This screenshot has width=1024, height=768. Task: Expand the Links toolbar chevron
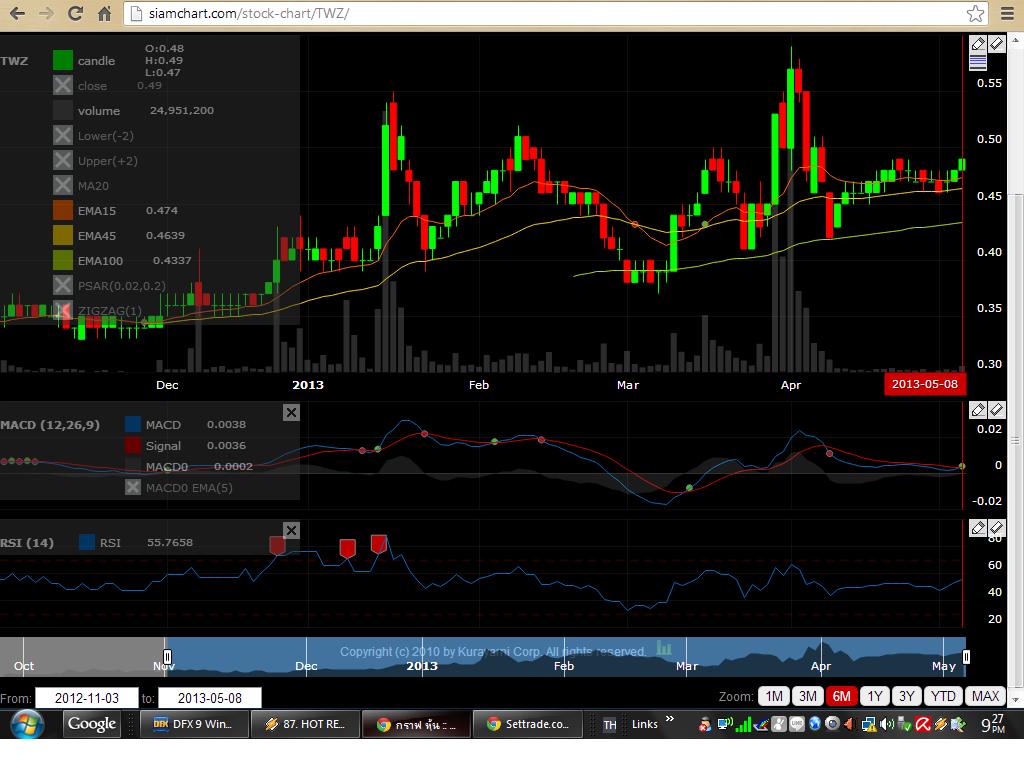click(x=669, y=719)
